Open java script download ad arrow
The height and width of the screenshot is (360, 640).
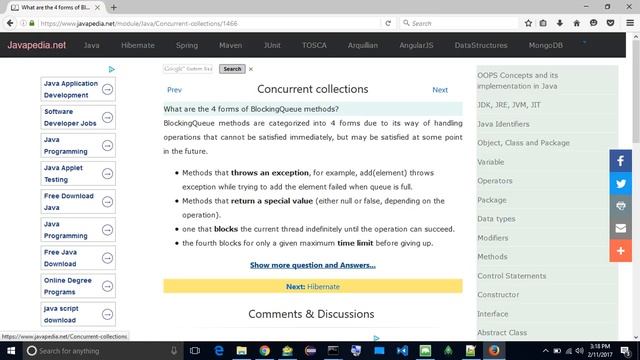pyautogui.click(x=107, y=315)
